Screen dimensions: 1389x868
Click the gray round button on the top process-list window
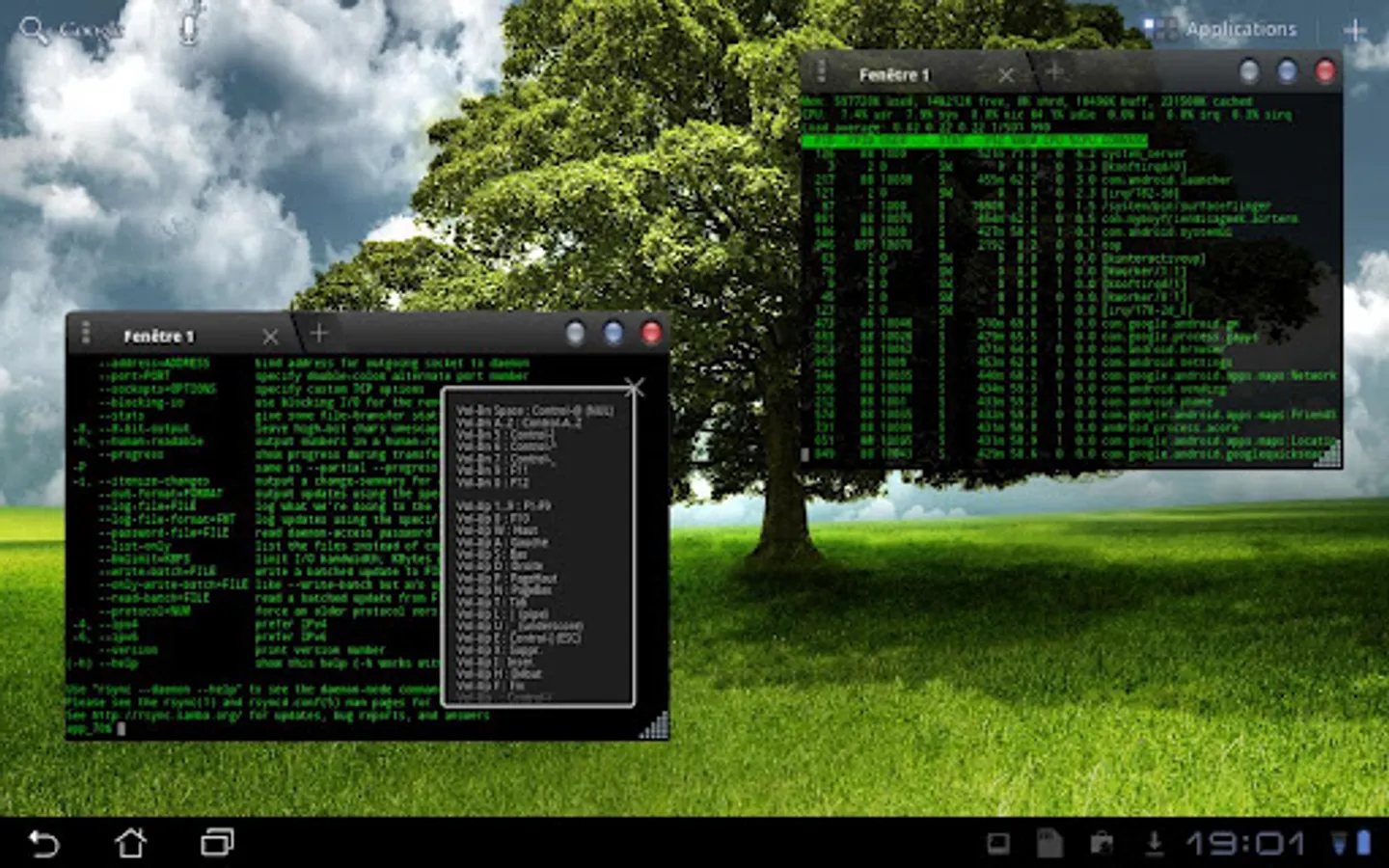(1249, 71)
